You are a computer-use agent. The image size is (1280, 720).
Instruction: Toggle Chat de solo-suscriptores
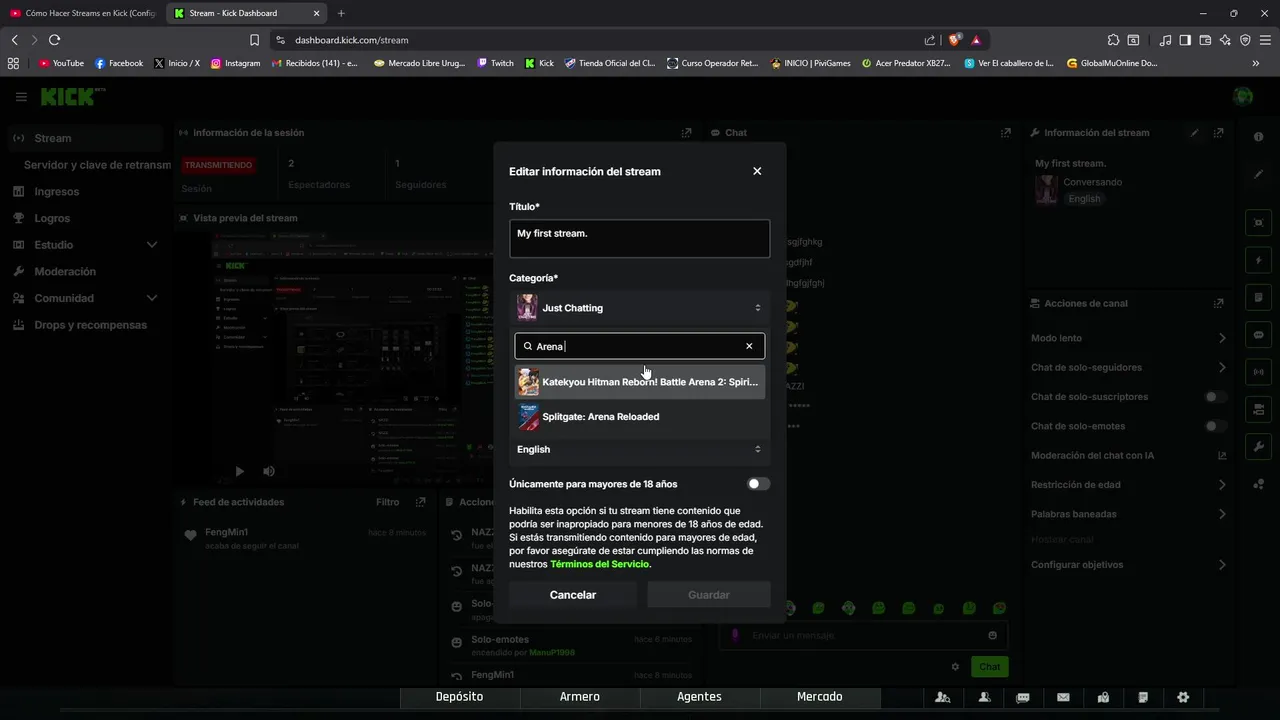(1215, 397)
